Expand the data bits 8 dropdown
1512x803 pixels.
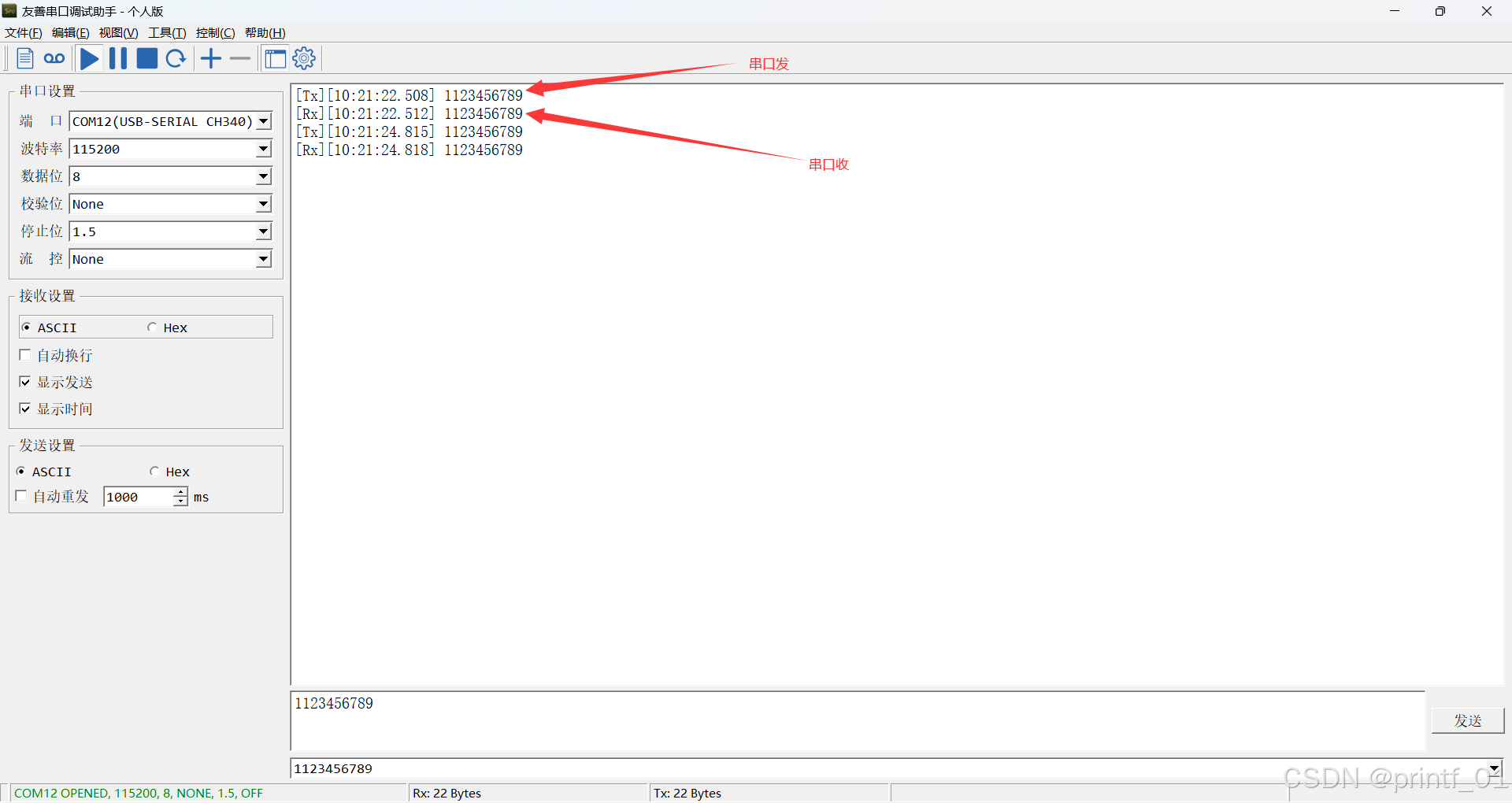click(x=264, y=176)
